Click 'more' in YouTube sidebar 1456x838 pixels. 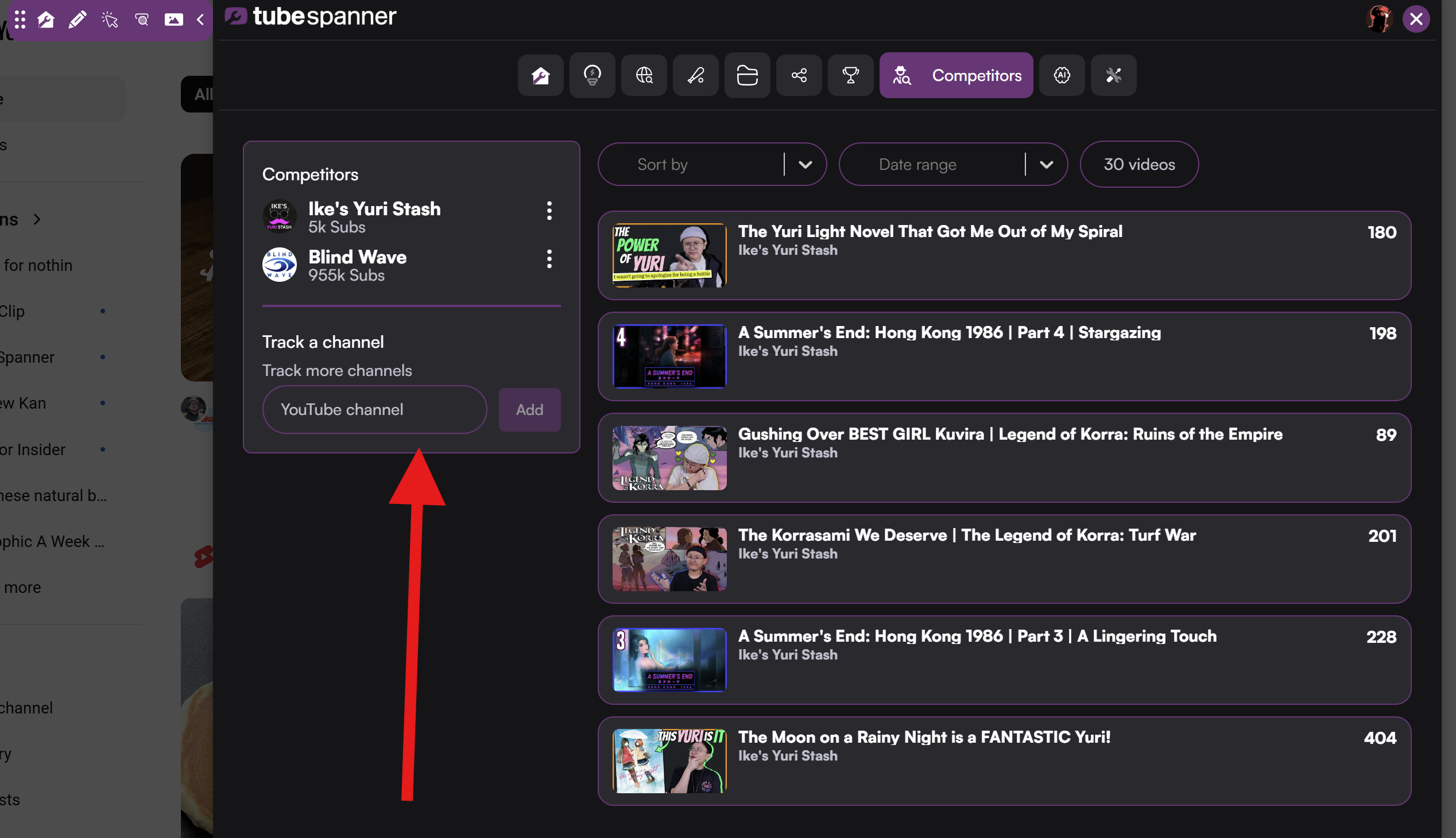(x=22, y=588)
